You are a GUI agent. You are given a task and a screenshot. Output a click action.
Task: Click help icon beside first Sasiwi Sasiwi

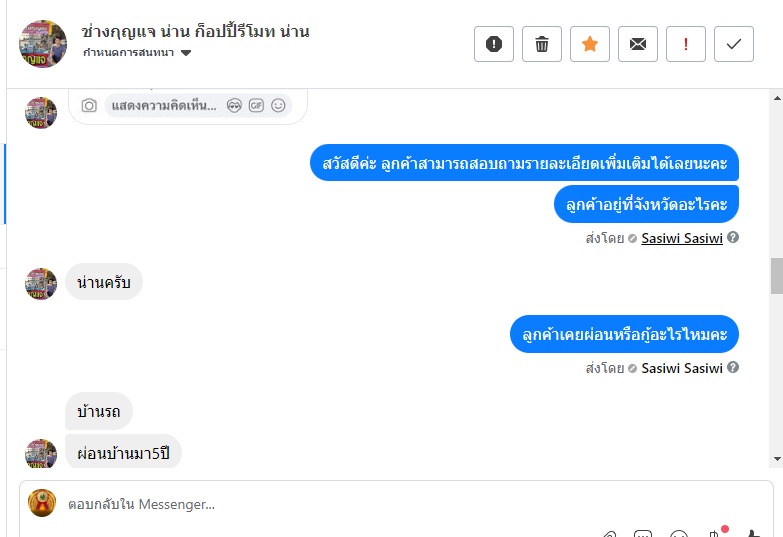(x=733, y=237)
